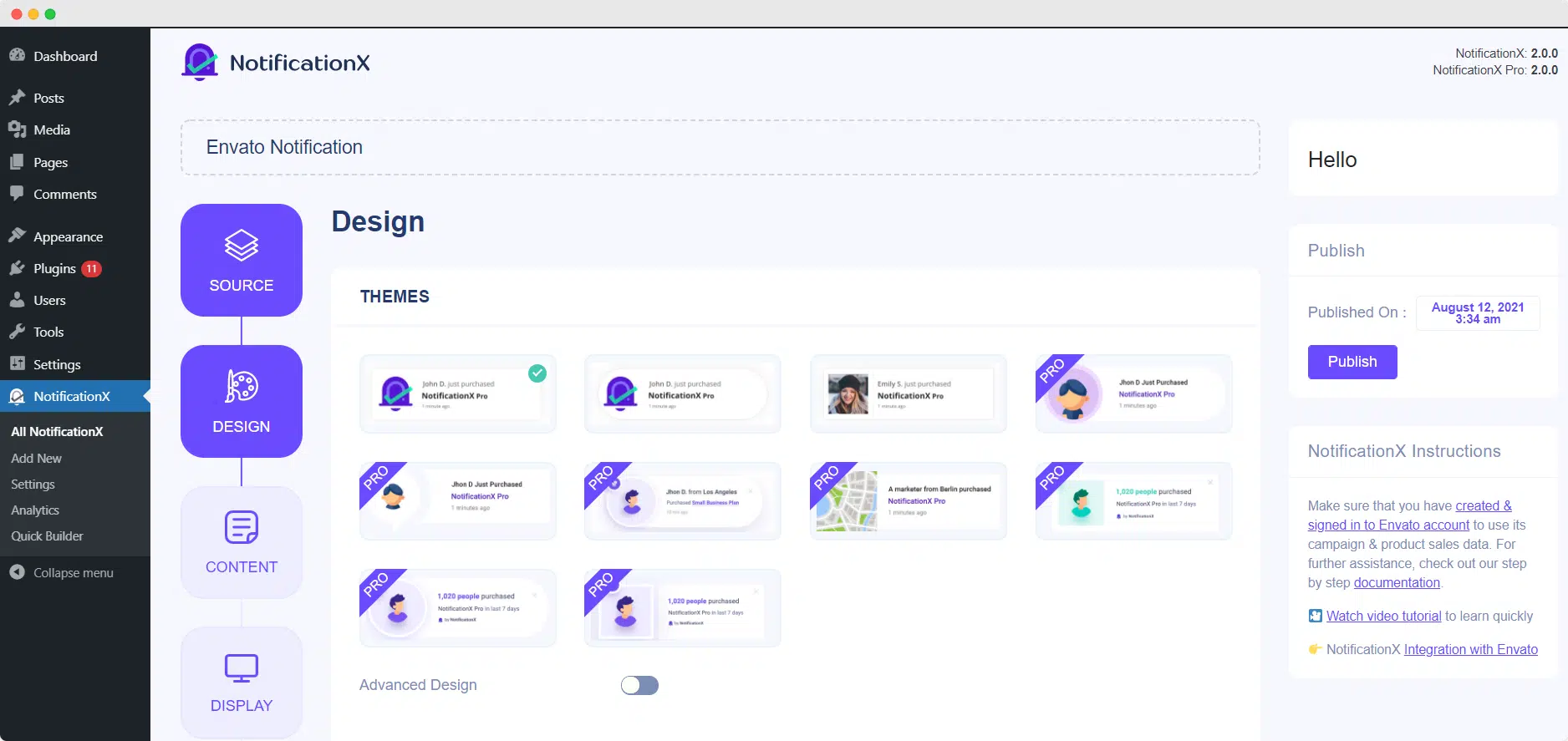This screenshot has height=741, width=1568.
Task: Edit the Envato Notification title field
Action: [720, 147]
